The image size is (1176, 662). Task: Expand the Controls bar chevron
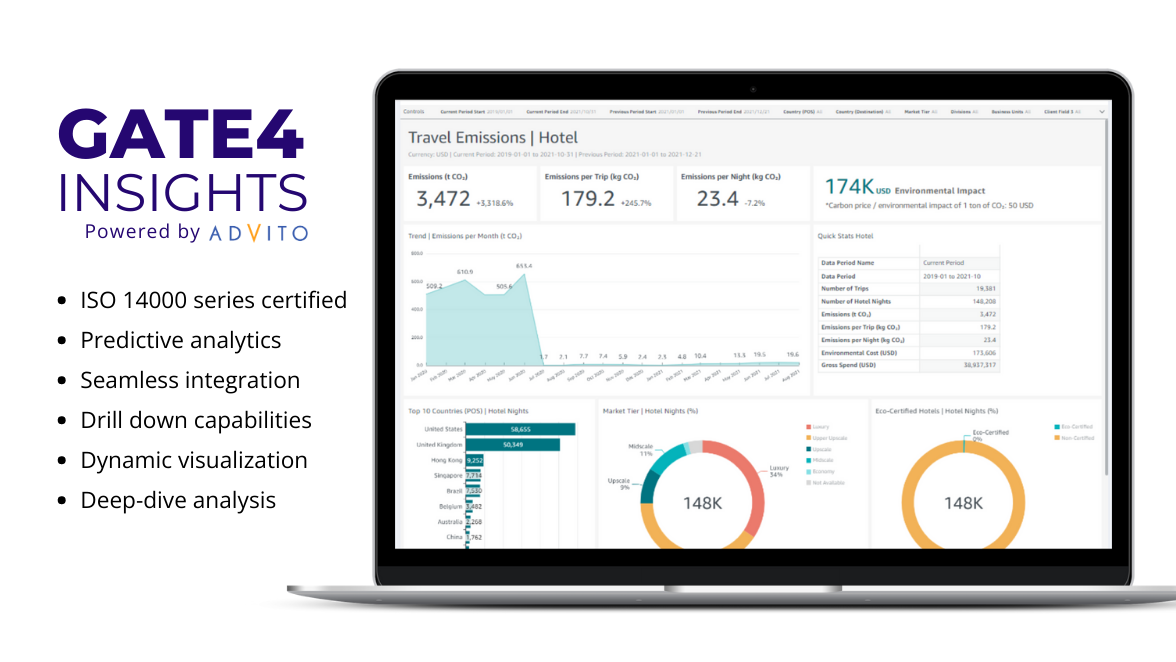click(x=1102, y=112)
